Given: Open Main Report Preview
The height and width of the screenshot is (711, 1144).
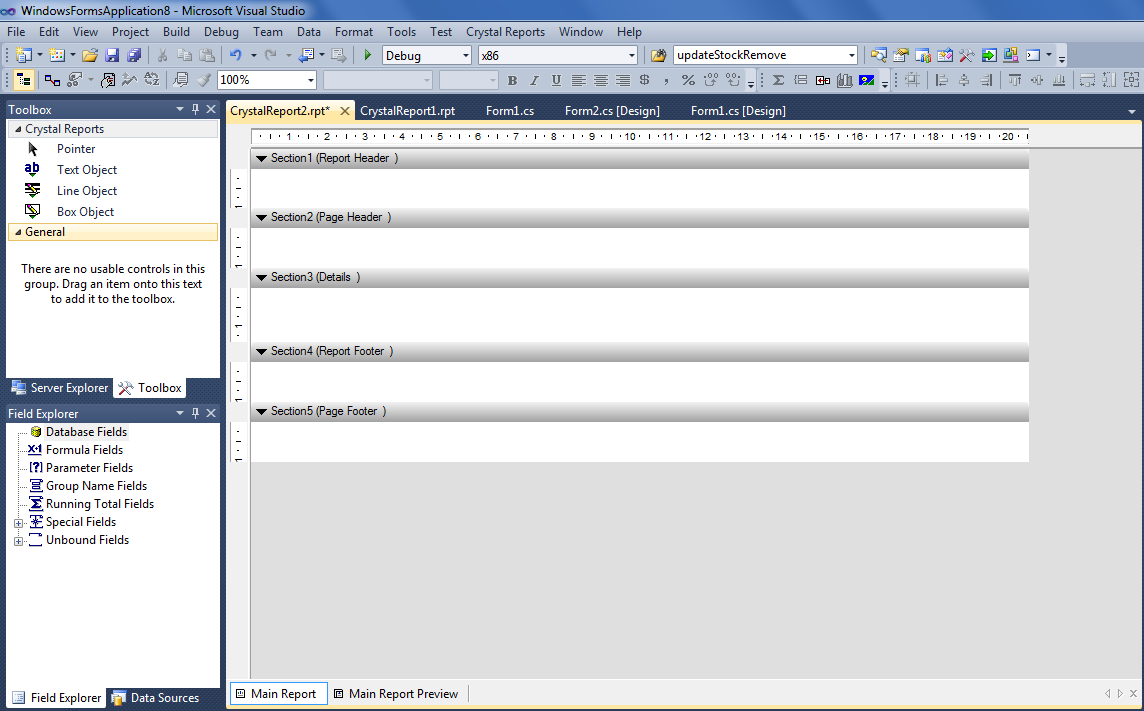Looking at the screenshot, I should click(x=398, y=693).
